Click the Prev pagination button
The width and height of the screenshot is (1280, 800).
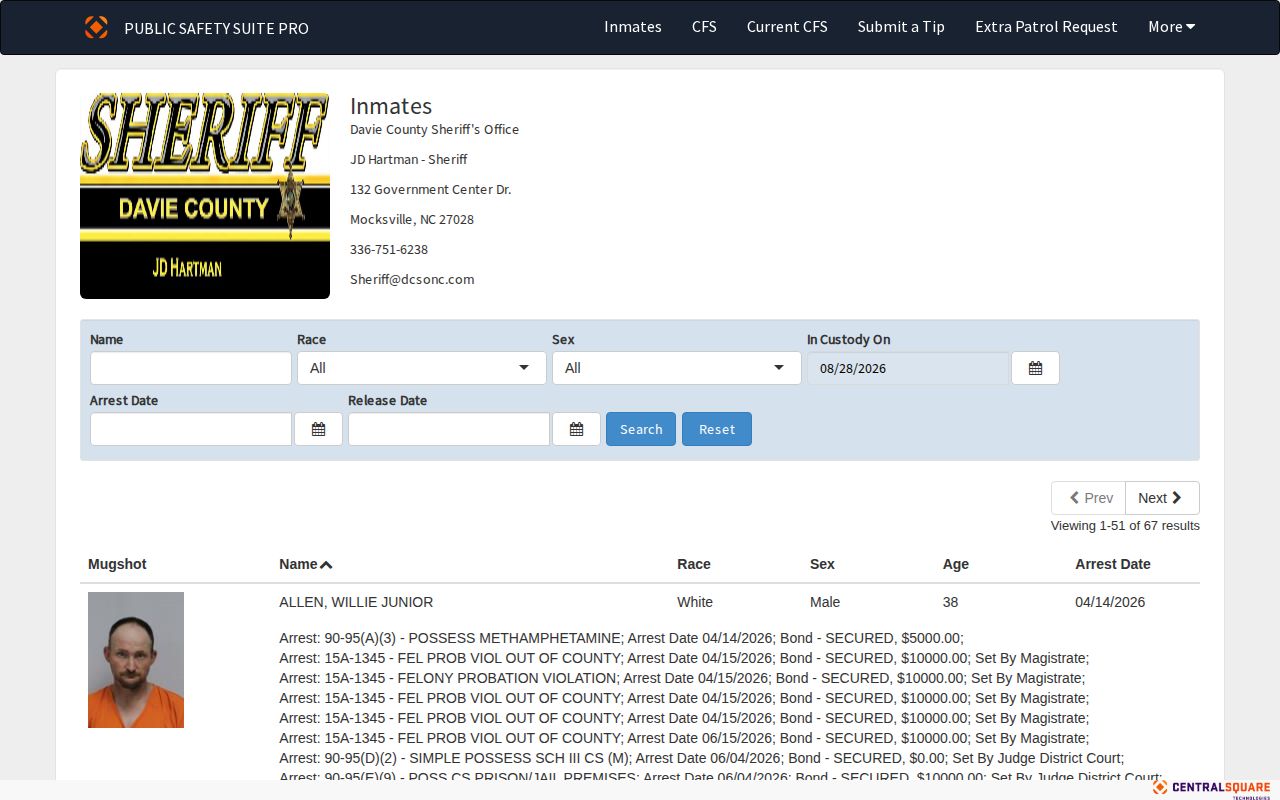[x=1088, y=498]
